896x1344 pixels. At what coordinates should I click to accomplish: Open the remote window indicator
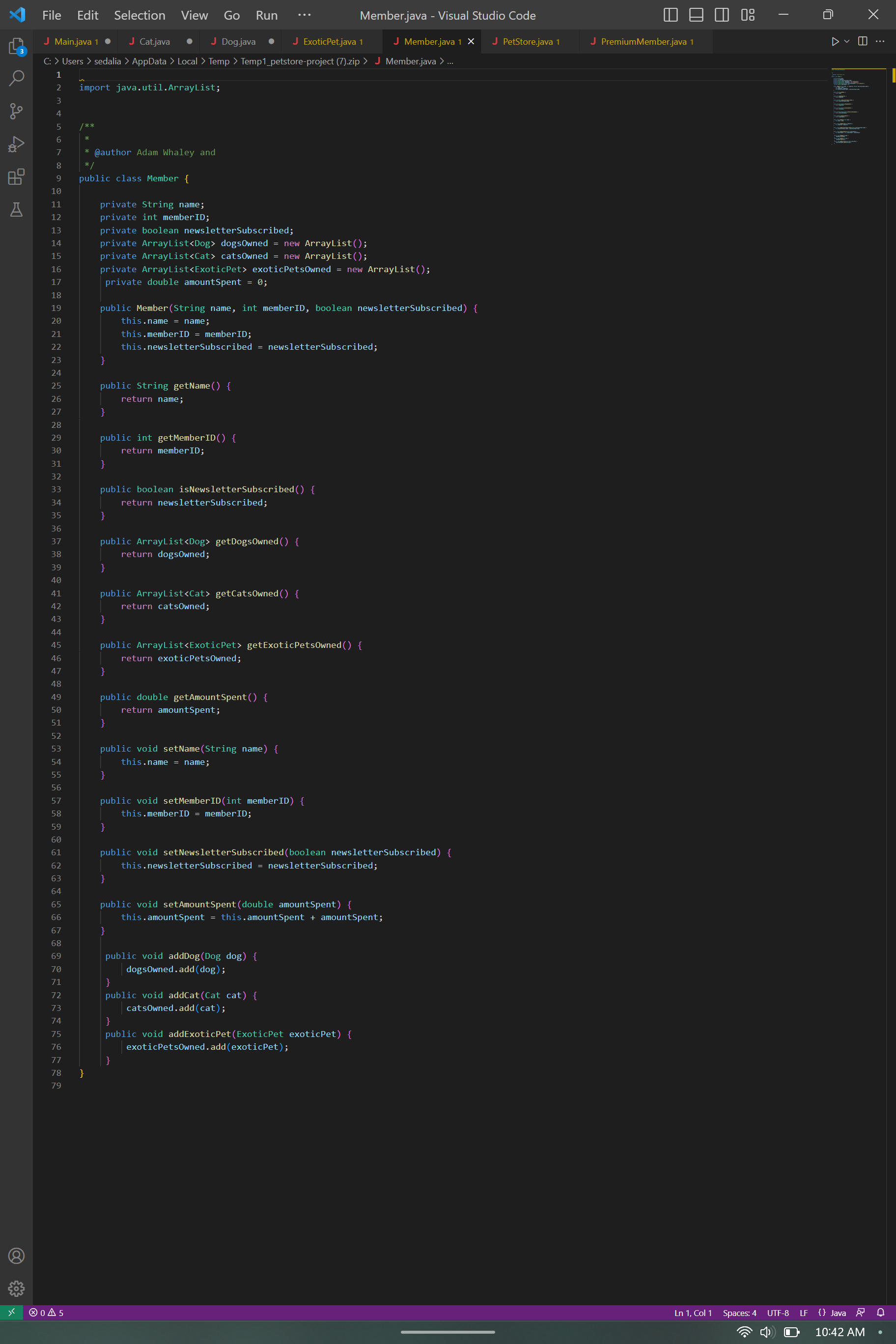point(11,1313)
